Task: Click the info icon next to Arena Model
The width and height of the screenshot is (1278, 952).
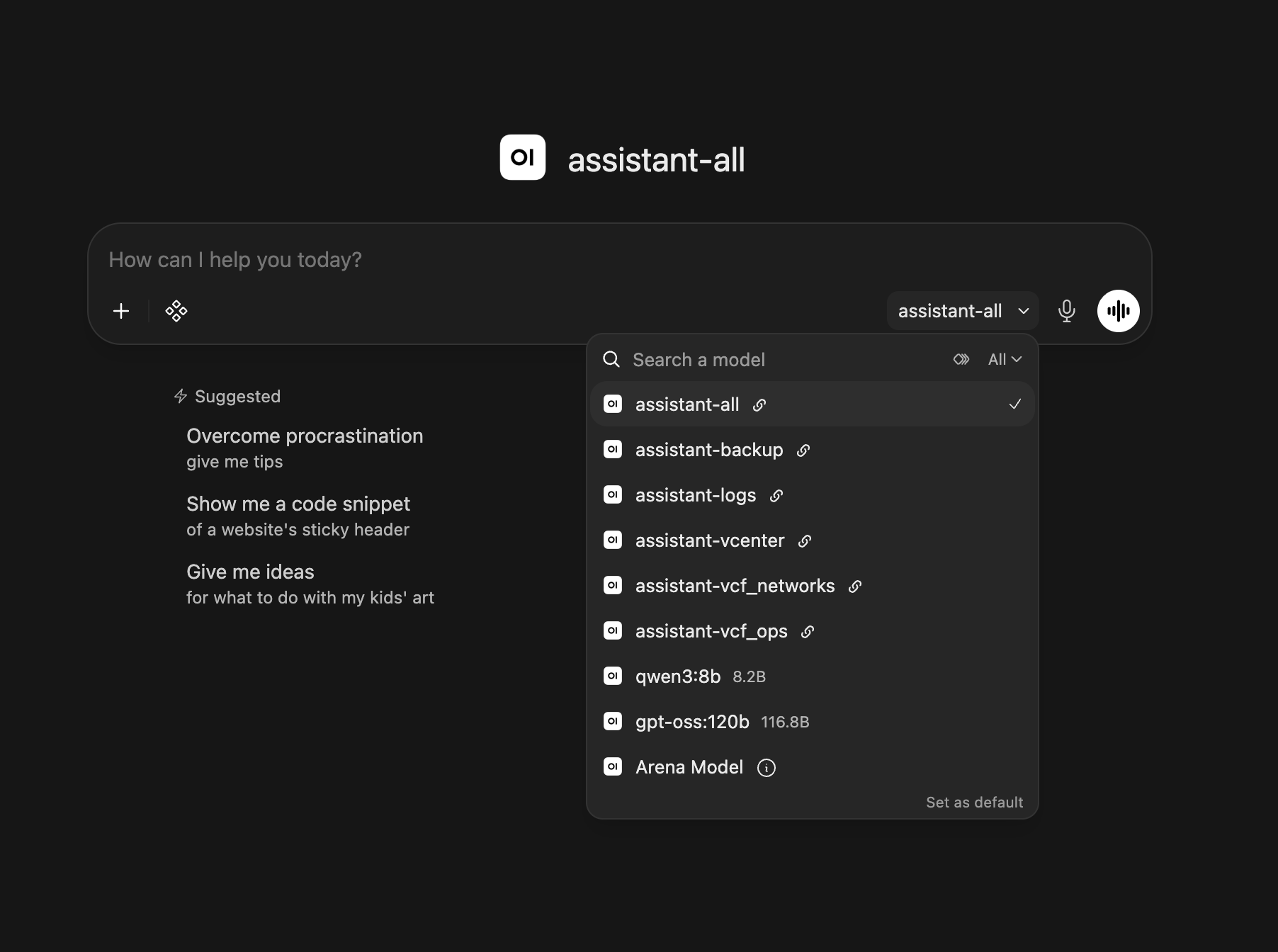Action: [767, 768]
